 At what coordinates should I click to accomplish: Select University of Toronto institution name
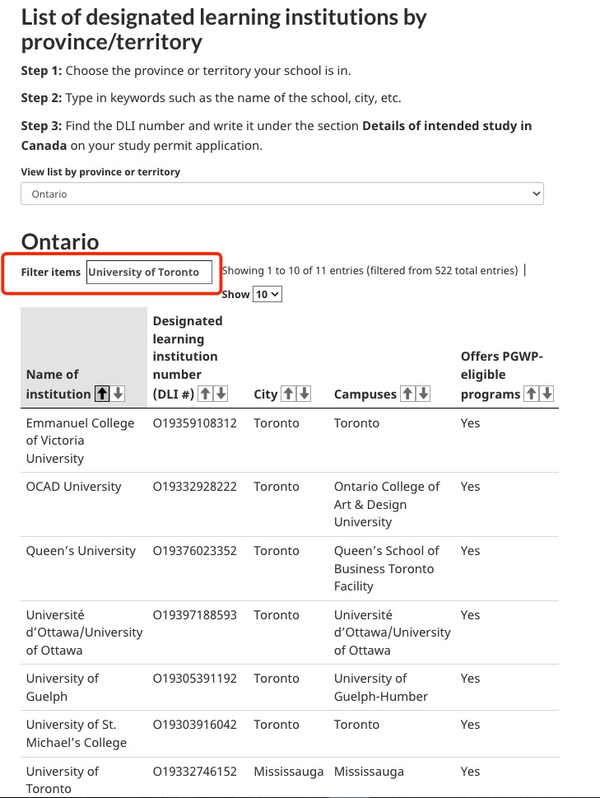point(62,780)
